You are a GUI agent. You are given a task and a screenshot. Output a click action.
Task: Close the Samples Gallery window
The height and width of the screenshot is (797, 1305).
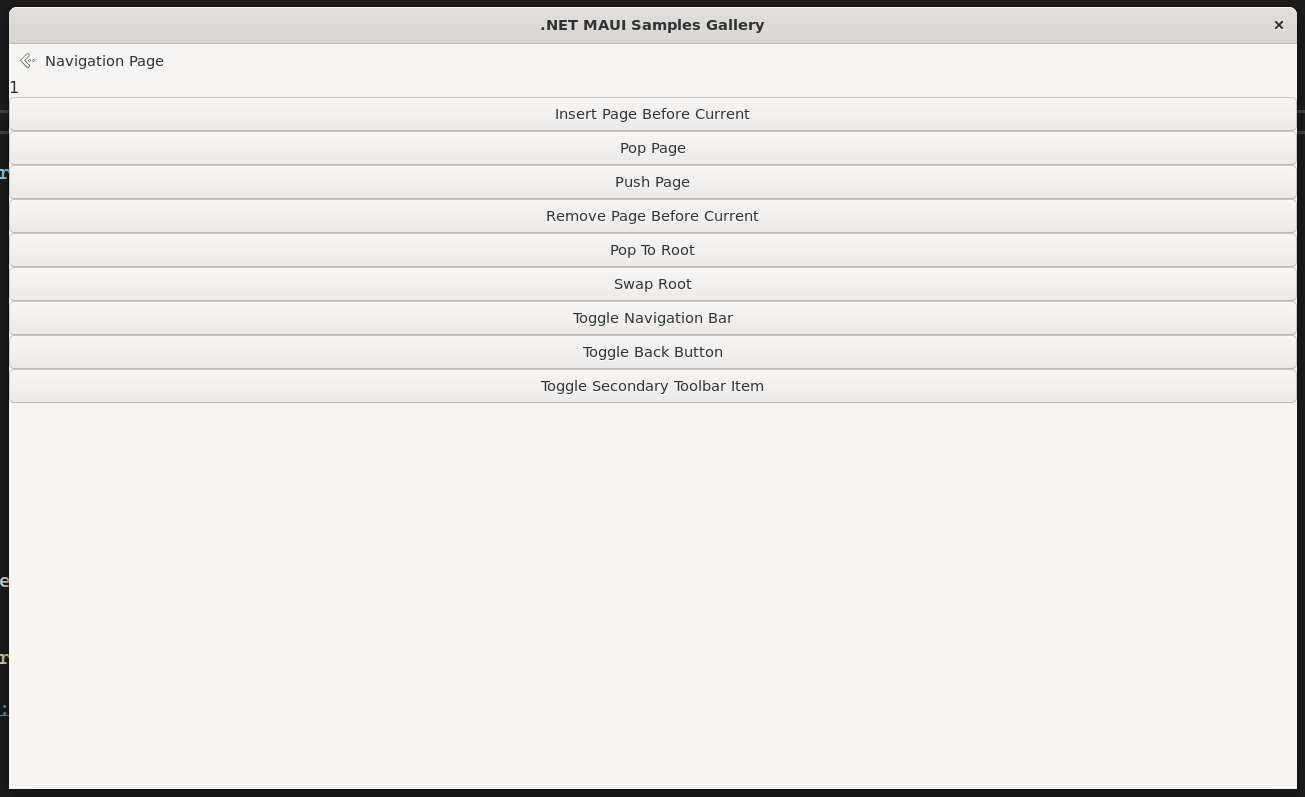[1278, 25]
